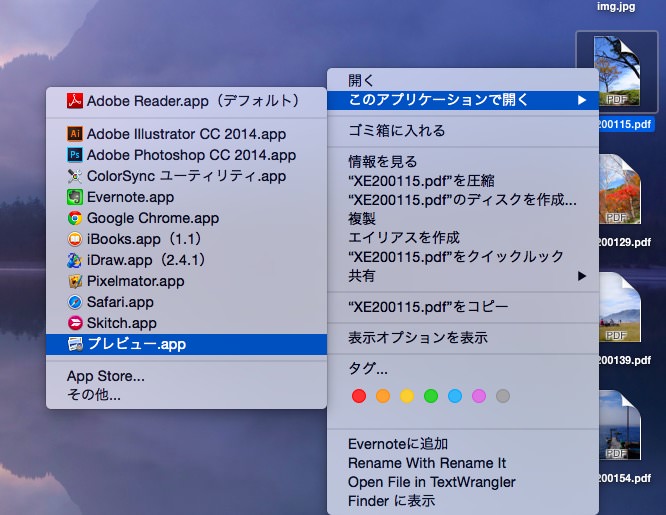Select the PDF thumbnail above 200139.pdf
The height and width of the screenshot is (515, 666).
click(x=620, y=307)
